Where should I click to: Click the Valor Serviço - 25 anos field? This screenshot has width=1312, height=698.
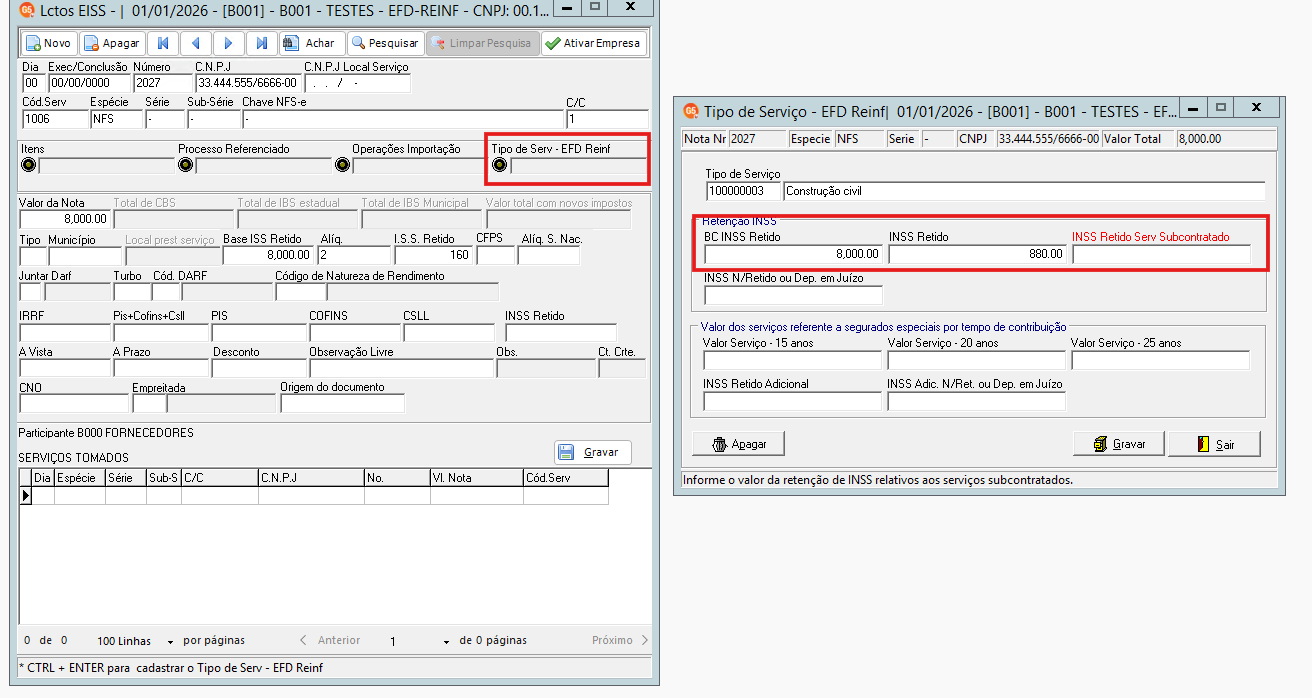(1161, 360)
